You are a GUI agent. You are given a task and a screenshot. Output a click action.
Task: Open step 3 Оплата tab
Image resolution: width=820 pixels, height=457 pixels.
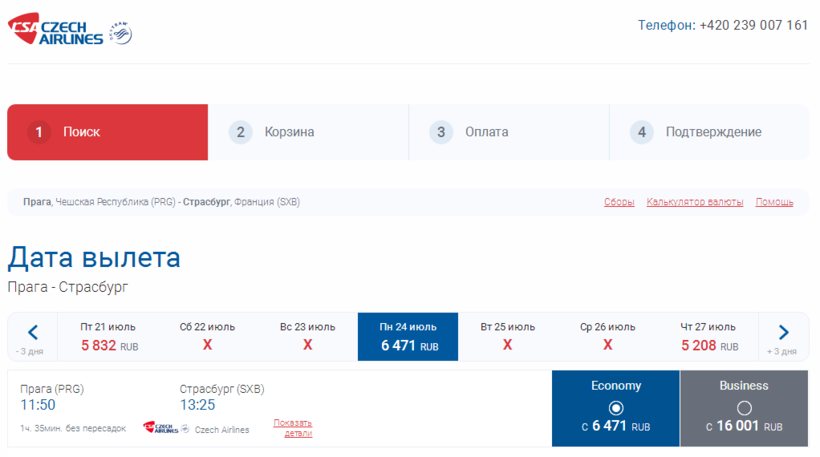(508, 132)
